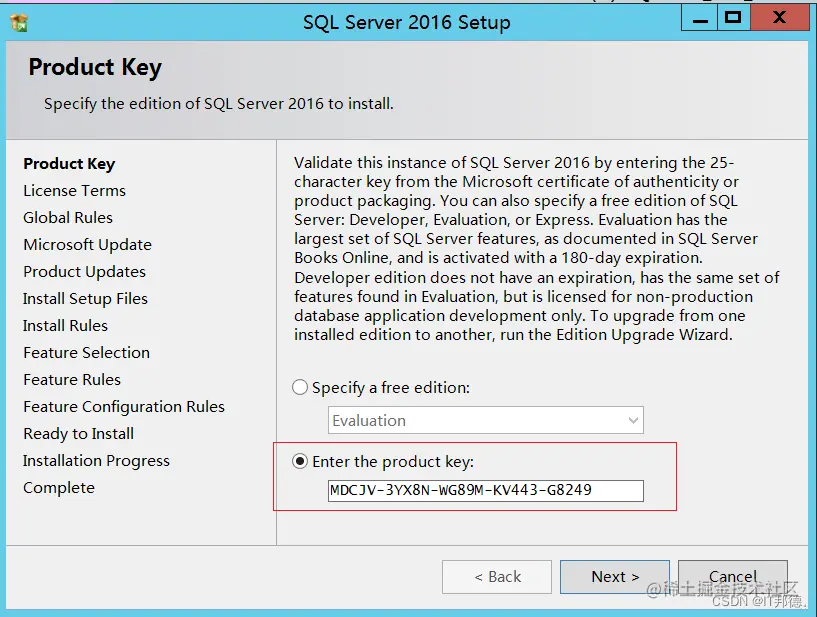
Task: Select Install Rules step in sidebar
Action: pyautogui.click(x=65, y=326)
